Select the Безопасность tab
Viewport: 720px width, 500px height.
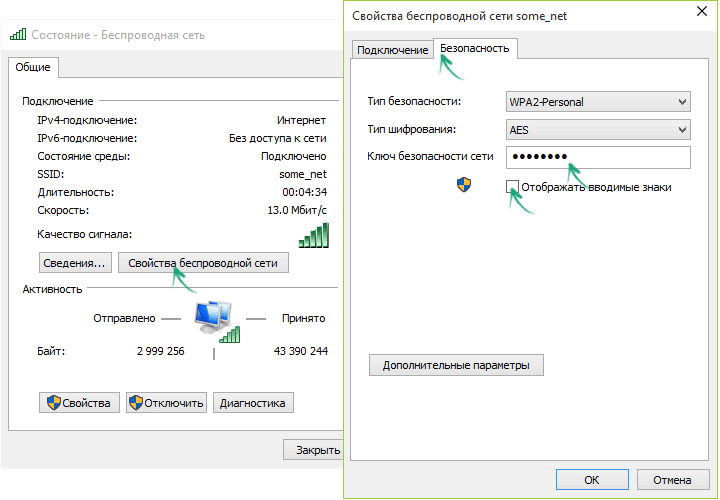(475, 48)
